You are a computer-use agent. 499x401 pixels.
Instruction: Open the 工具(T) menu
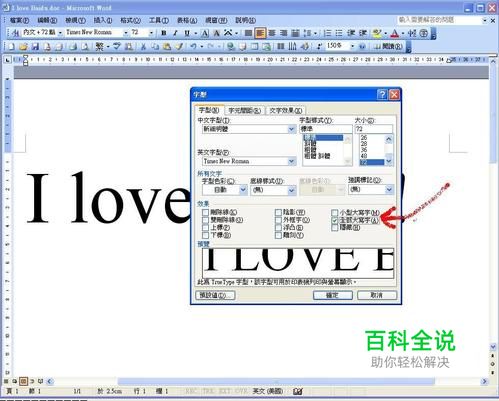point(158,20)
